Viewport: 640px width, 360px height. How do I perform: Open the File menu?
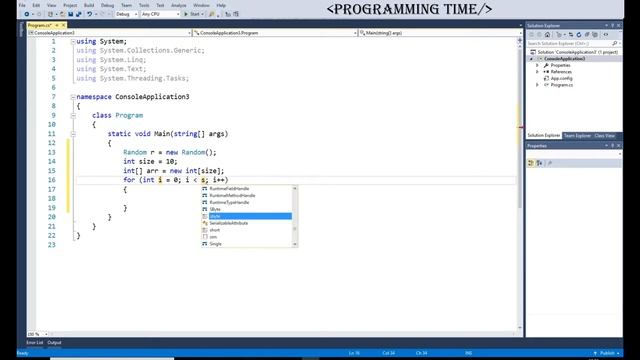coord(22,5)
